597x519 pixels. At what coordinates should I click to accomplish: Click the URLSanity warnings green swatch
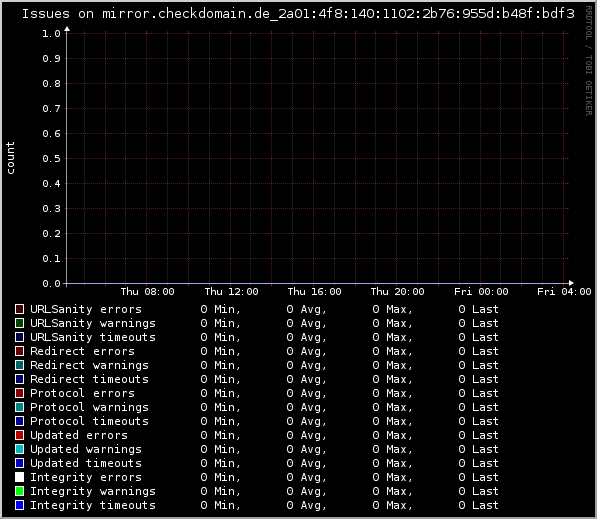[19, 323]
